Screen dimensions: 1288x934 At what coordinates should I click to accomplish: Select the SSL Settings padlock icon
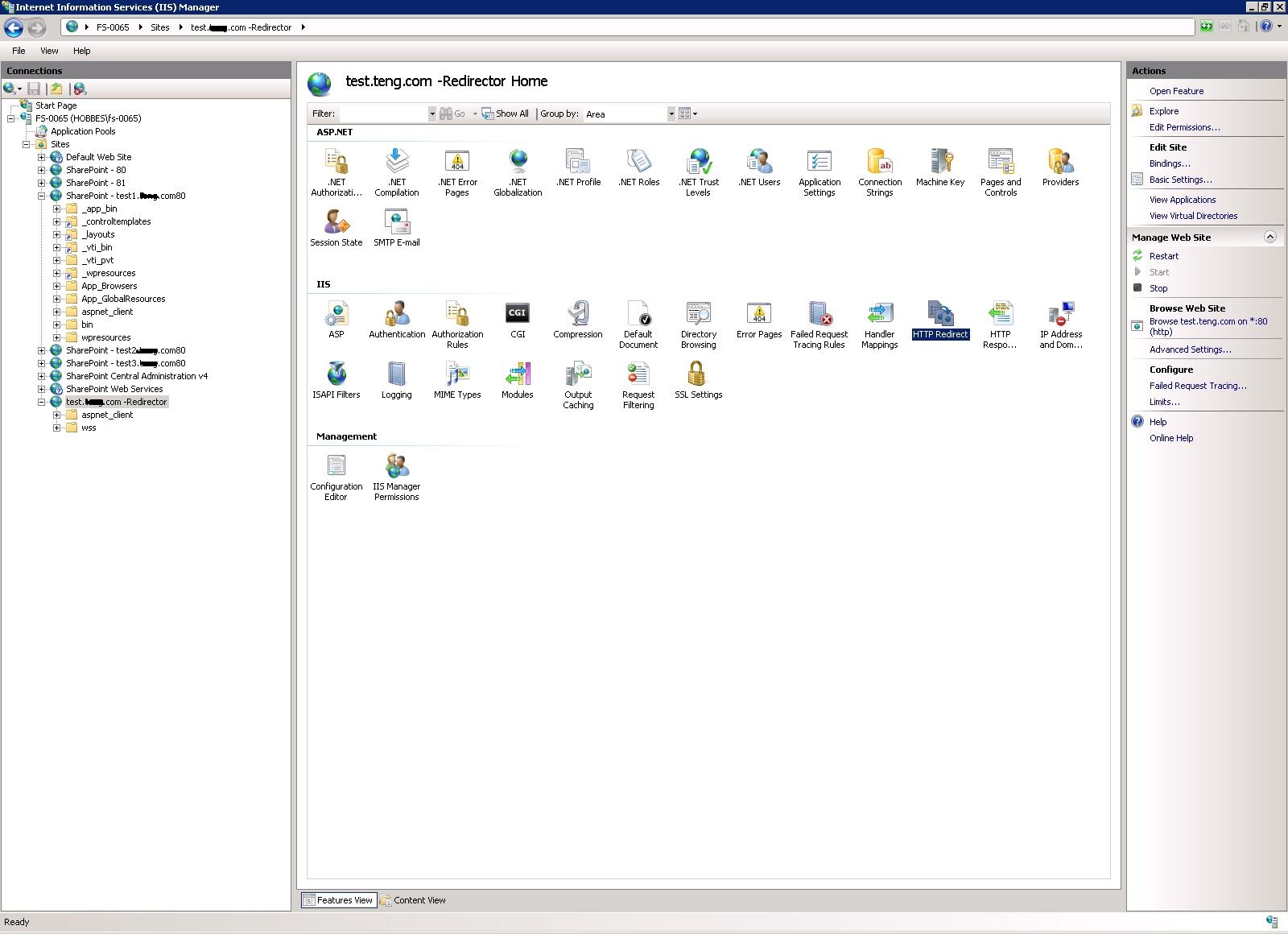click(x=697, y=374)
